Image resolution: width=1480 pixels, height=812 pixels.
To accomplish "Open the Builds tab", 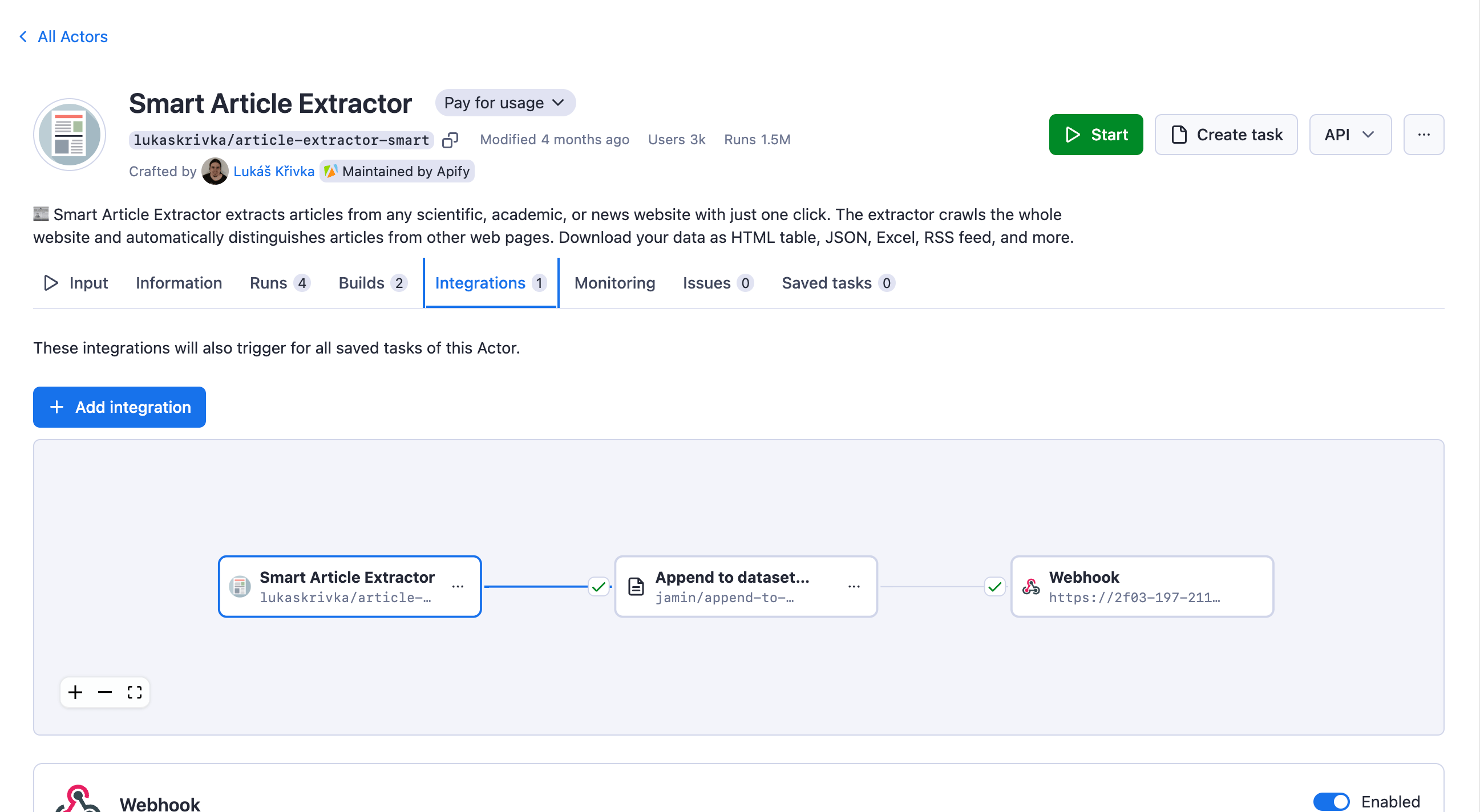I will pyautogui.click(x=373, y=283).
